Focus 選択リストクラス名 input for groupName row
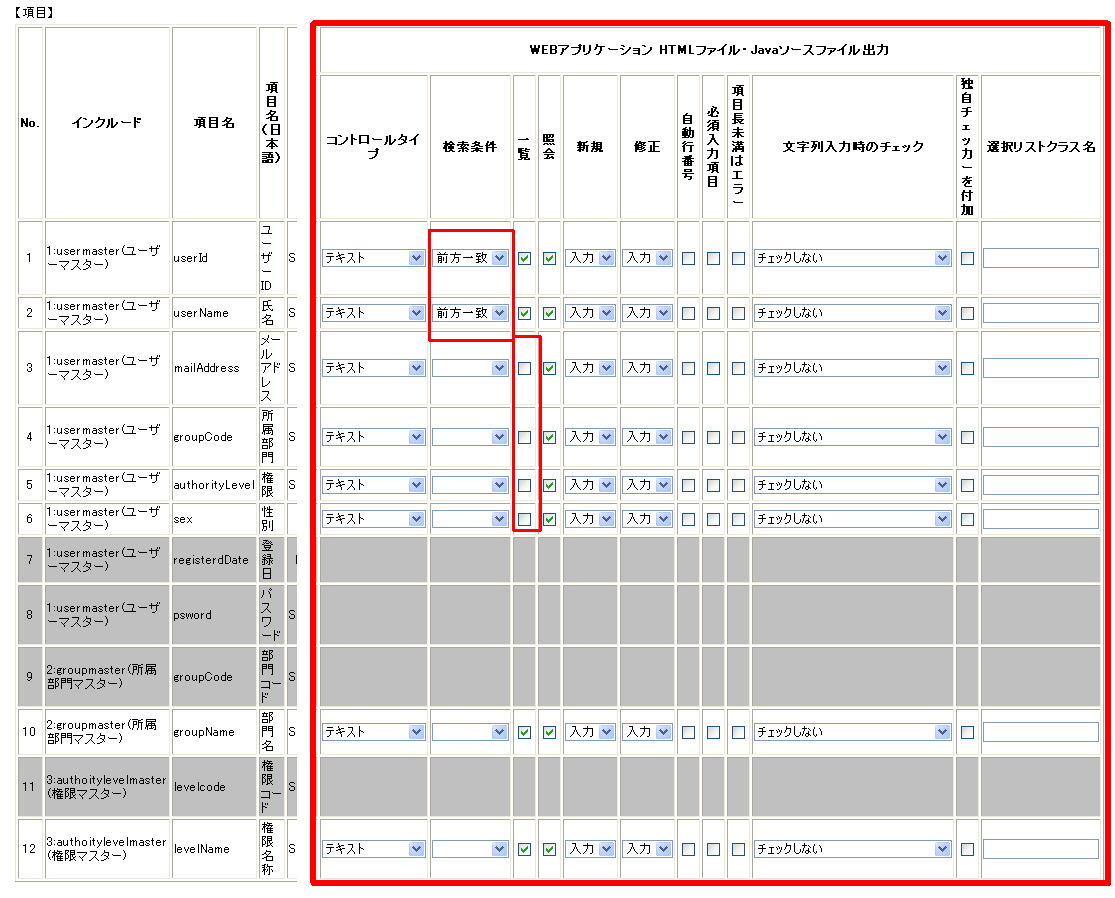Viewport: 1115px width, 898px height. click(1040, 732)
